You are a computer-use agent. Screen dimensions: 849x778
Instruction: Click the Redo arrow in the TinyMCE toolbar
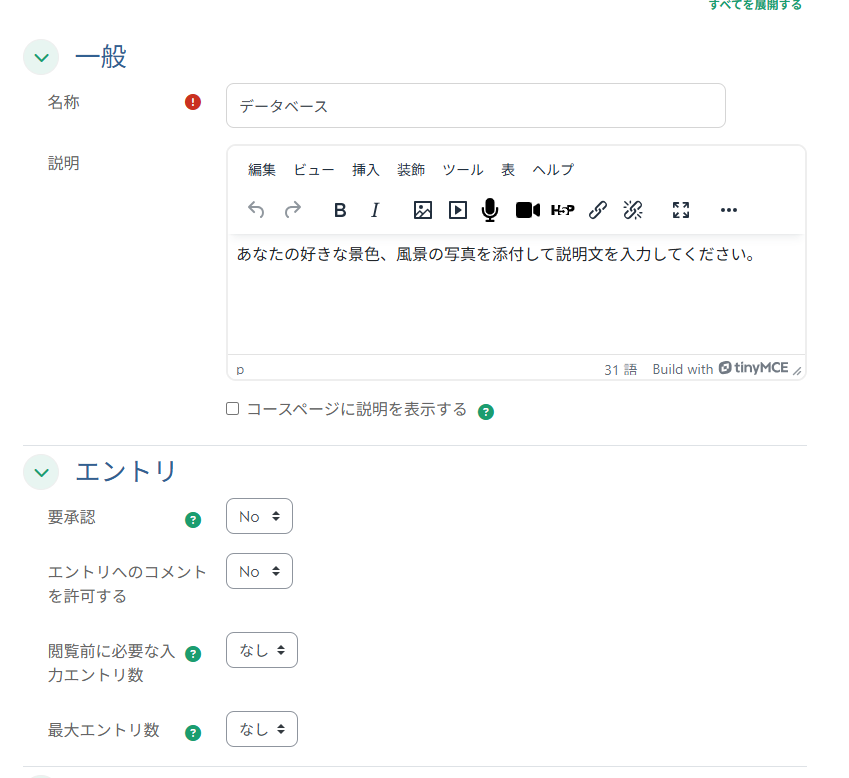[x=292, y=210]
